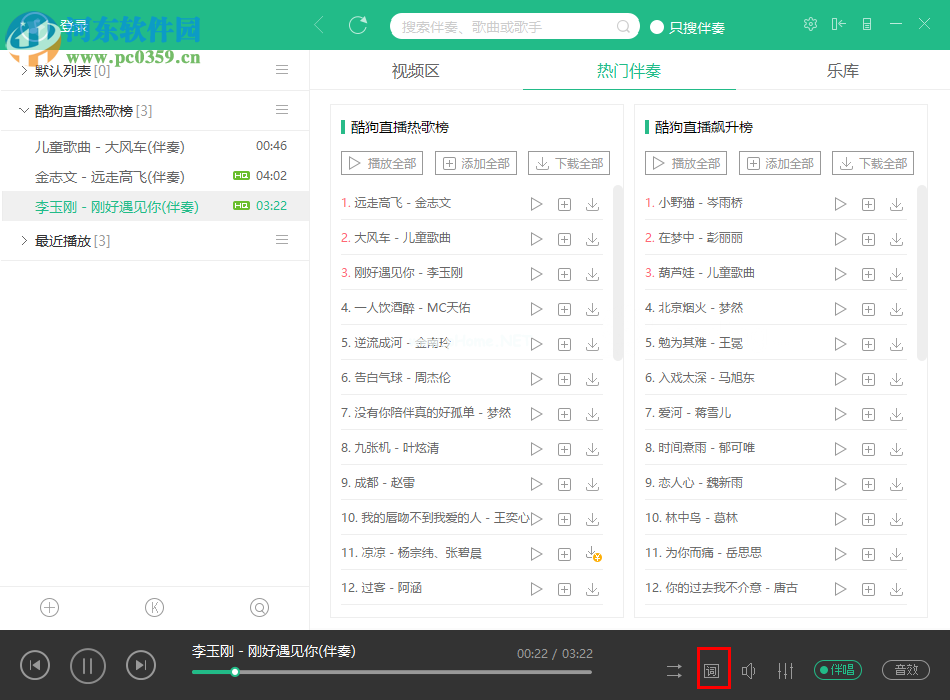This screenshot has height=700, width=950.
Task: Click the refresh icon beside the search box
Action: coord(358,26)
